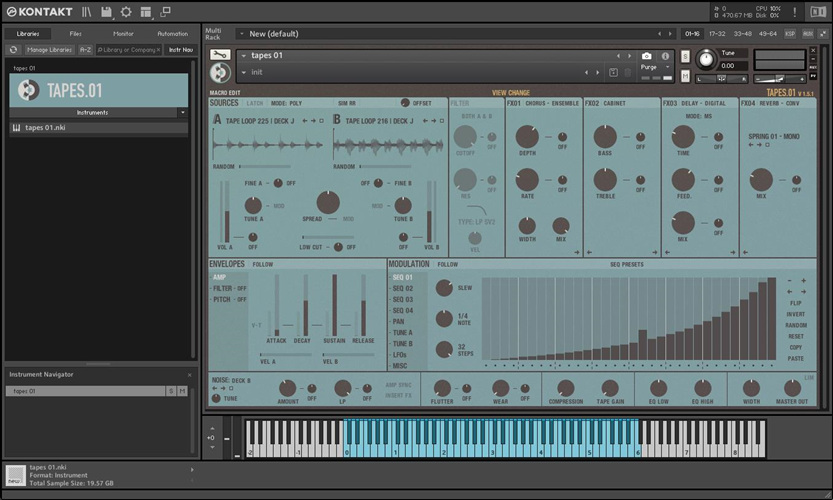The height and width of the screenshot is (500, 833).
Task: Click the save floppy disk icon
Action: [x=106, y=12]
